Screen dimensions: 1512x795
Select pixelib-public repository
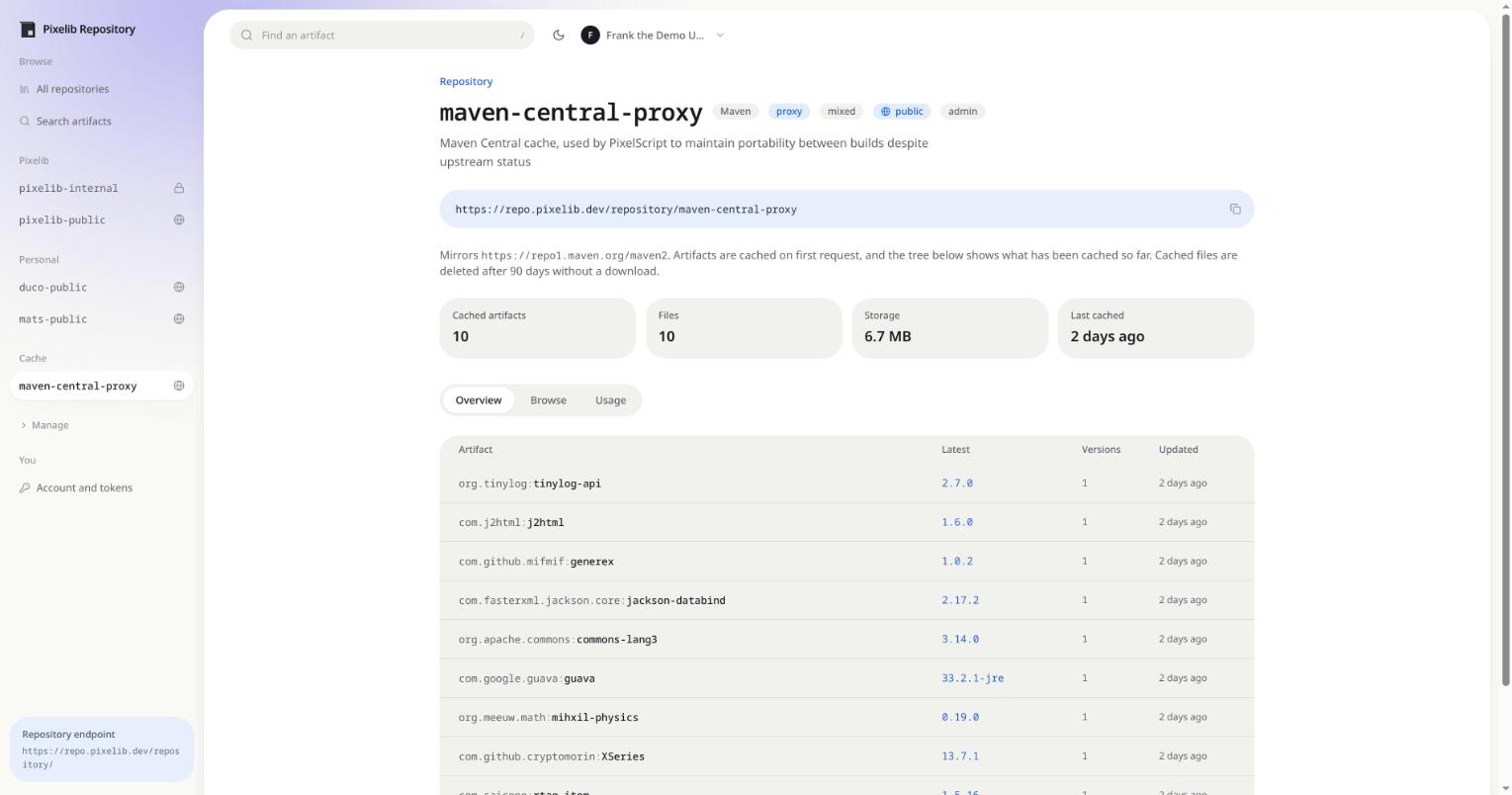(x=102, y=220)
